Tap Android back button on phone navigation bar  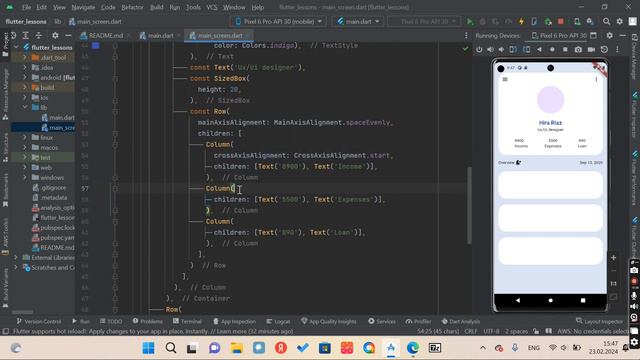click(518, 300)
